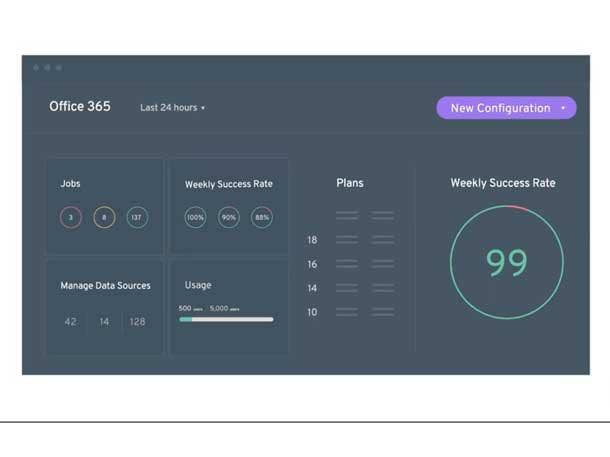Click the New Configuration button
This screenshot has width=610, height=457.
(500, 108)
